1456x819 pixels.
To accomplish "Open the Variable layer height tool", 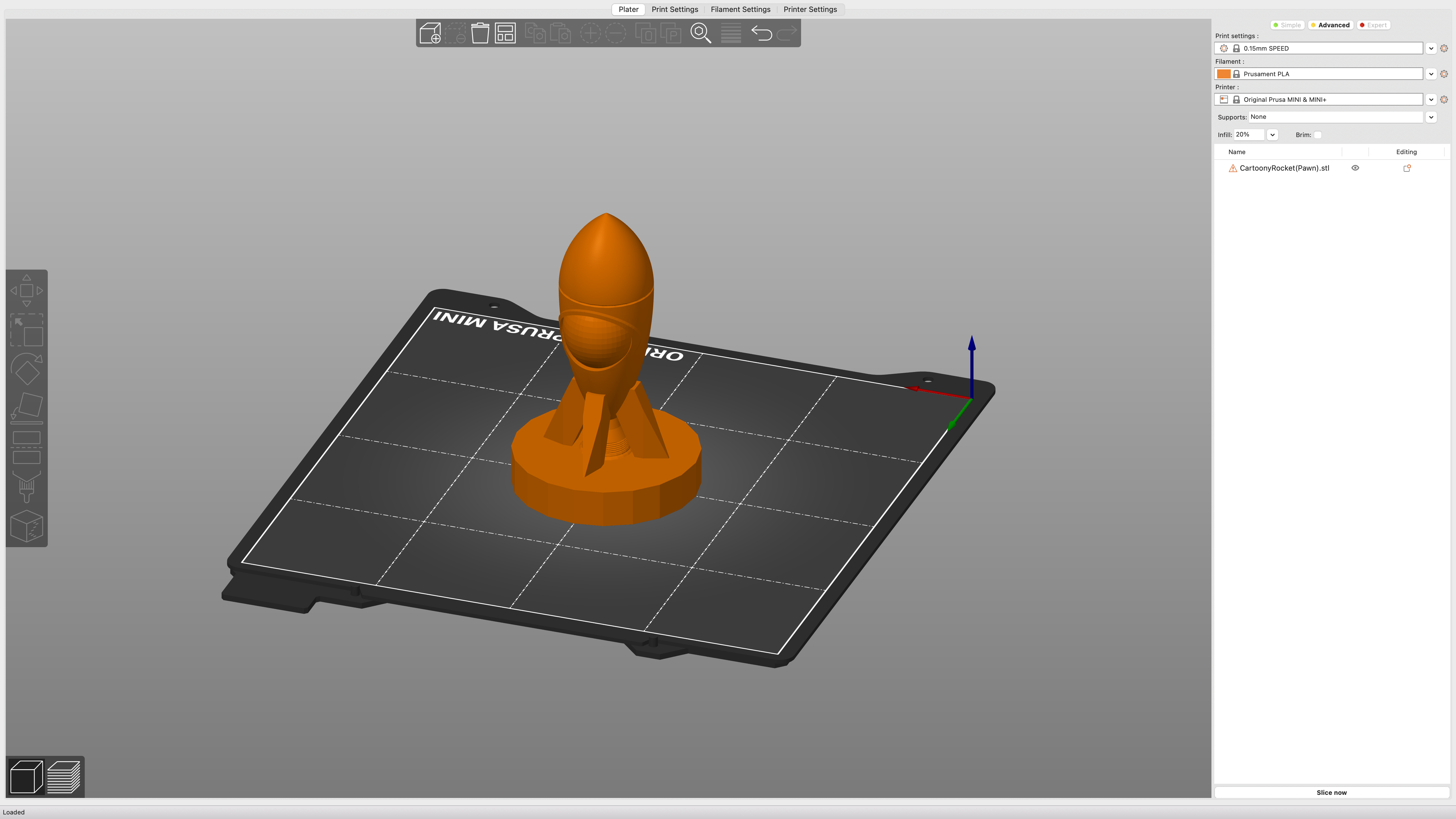I will [x=731, y=33].
